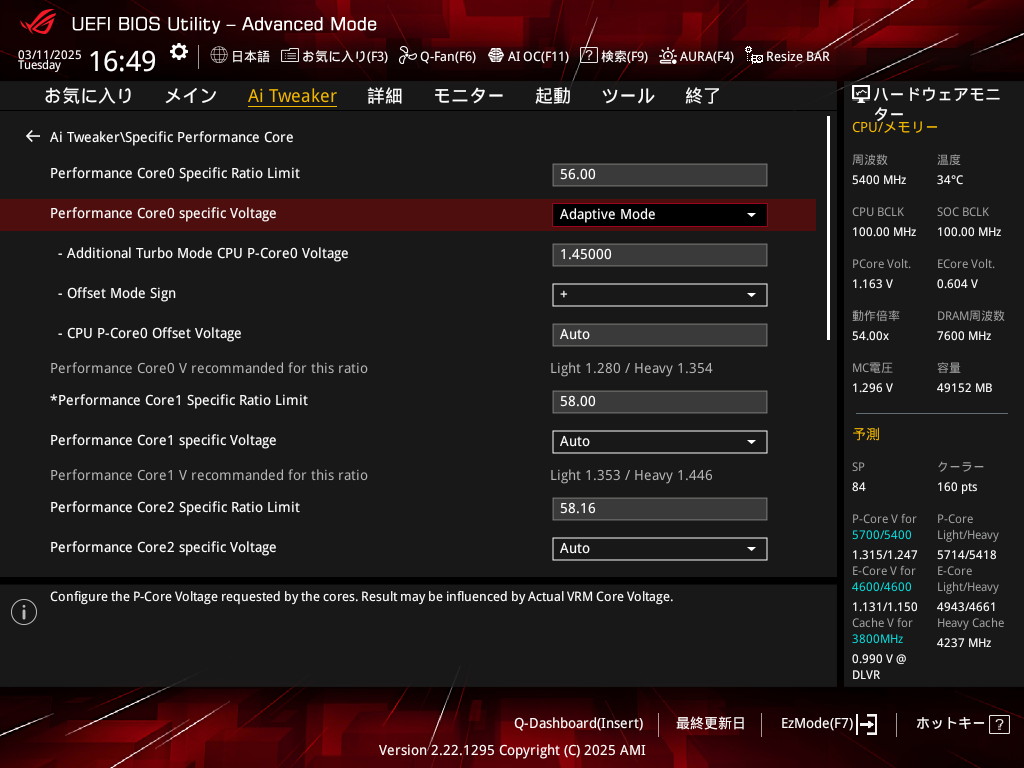Click the date 03/11/2025 Tuesday

(x=50, y=59)
